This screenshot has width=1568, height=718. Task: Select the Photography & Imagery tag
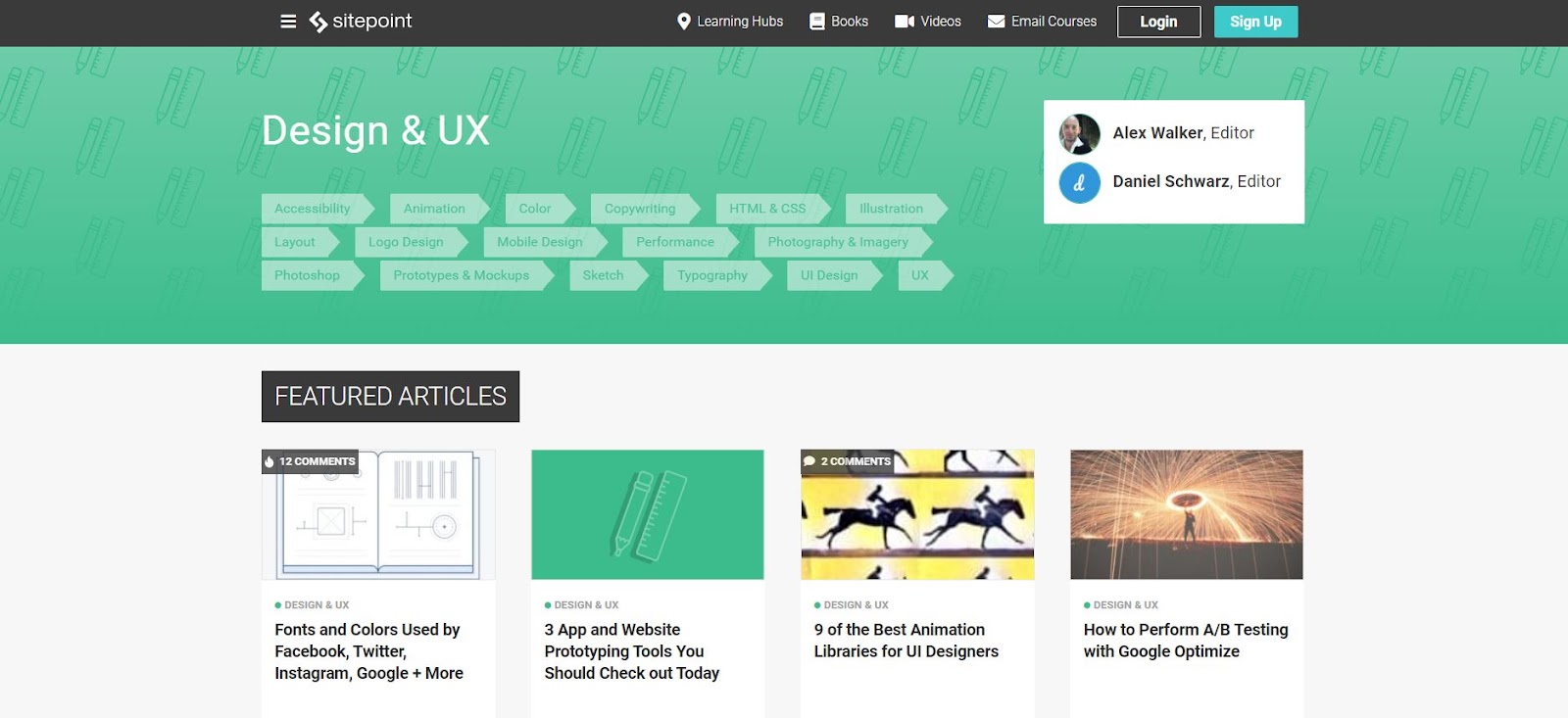pos(843,242)
